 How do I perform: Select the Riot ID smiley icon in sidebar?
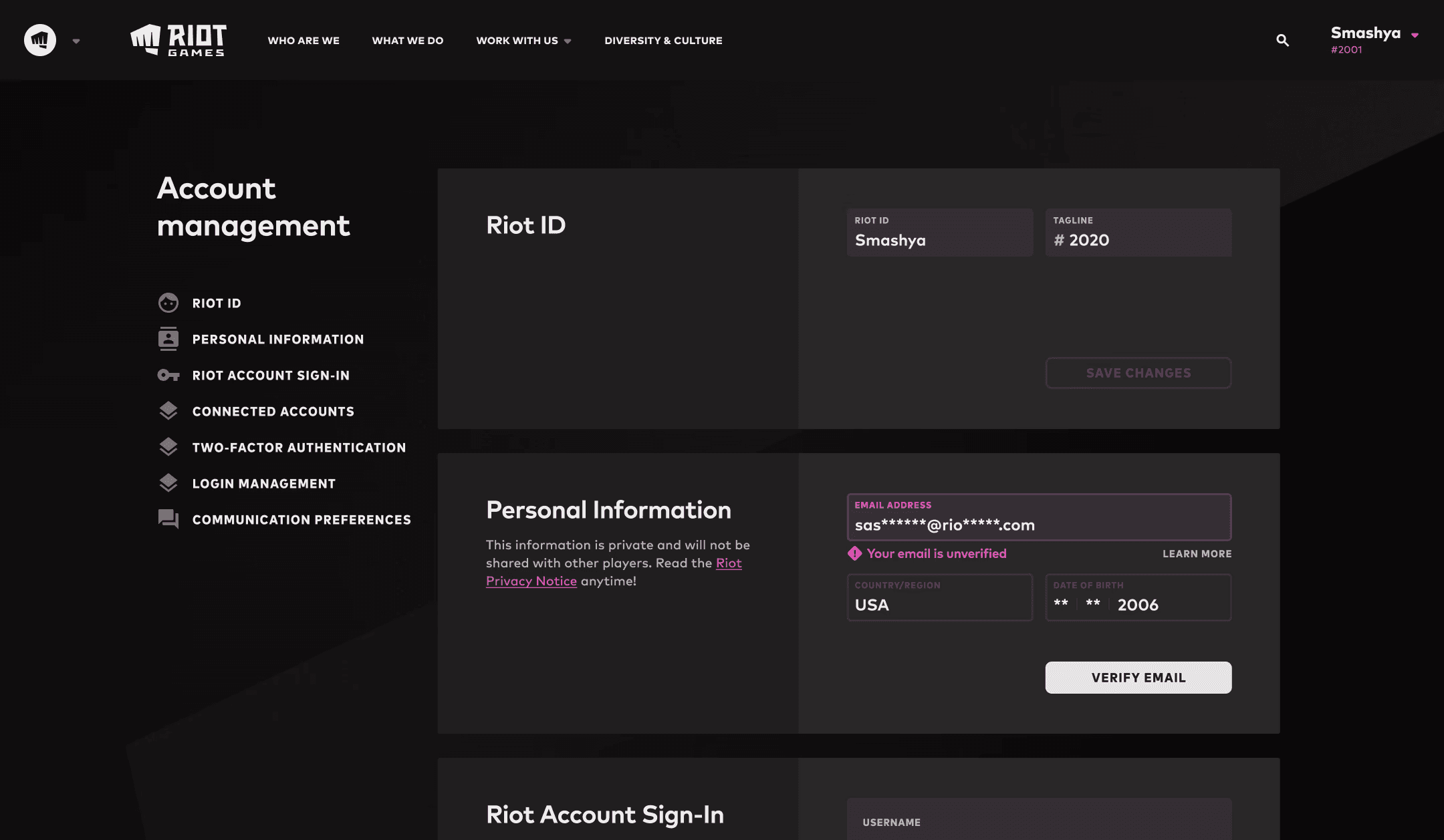(x=168, y=303)
